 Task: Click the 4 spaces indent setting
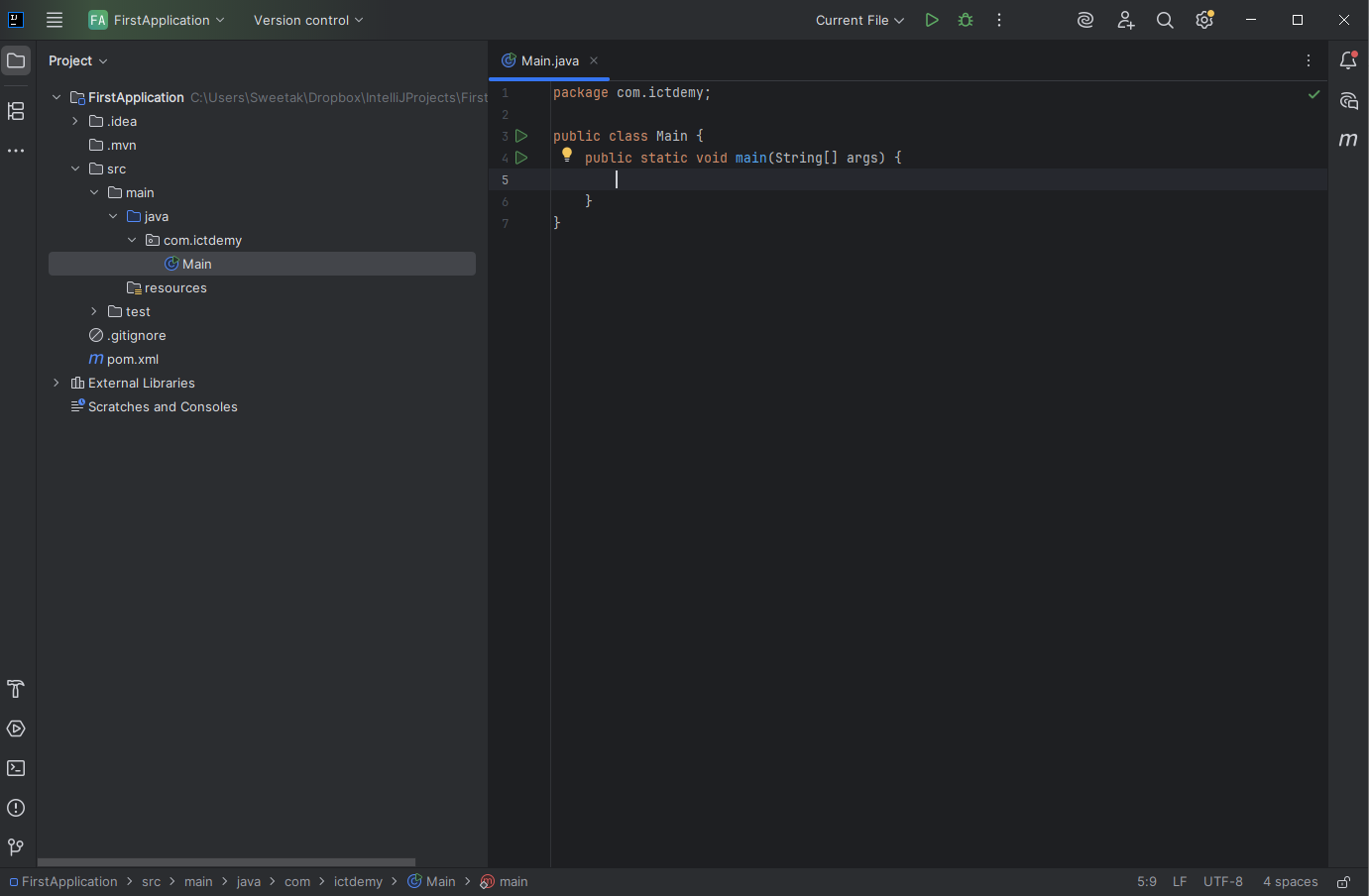(x=1290, y=882)
